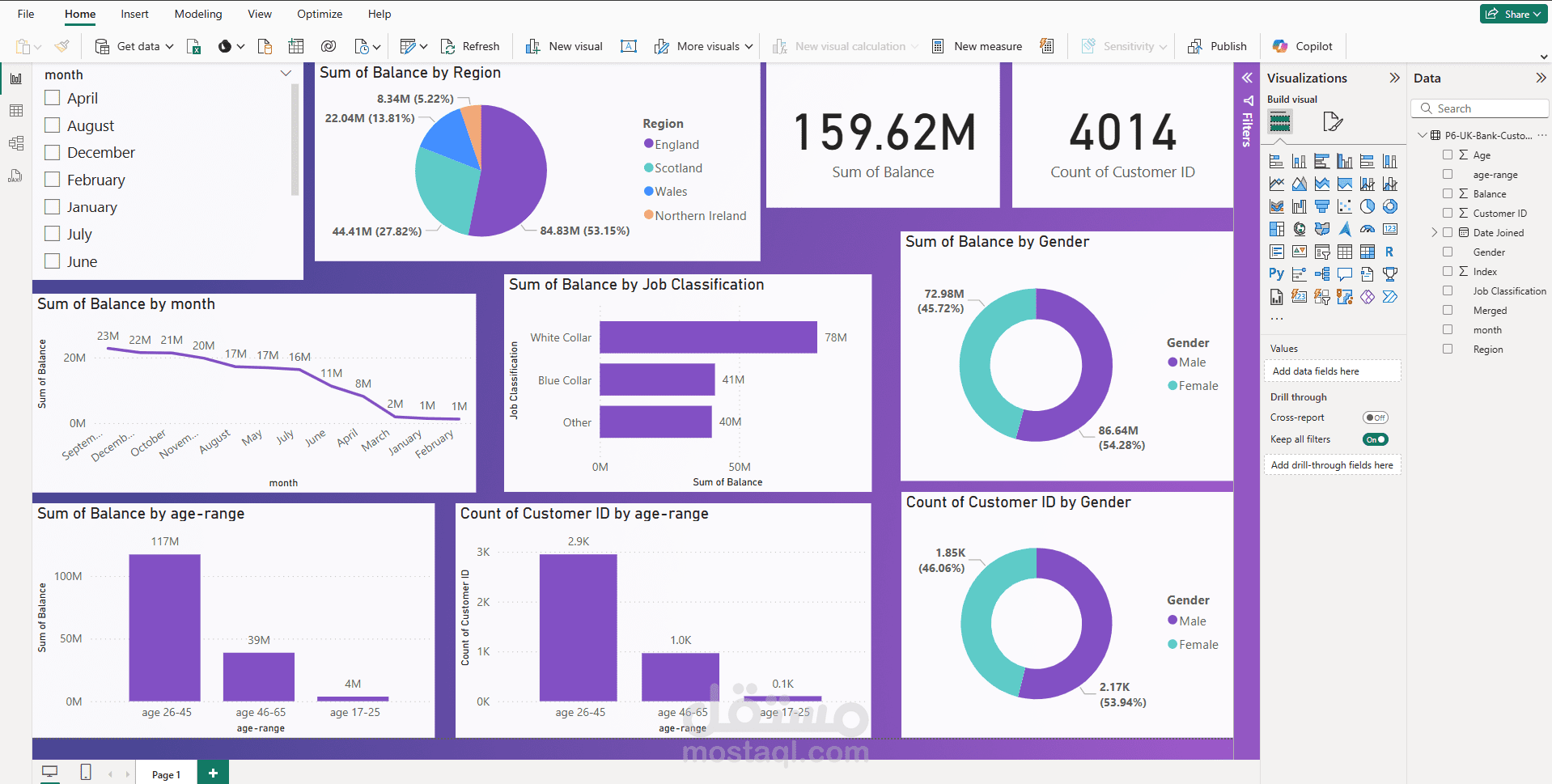This screenshot has height=784, width=1552.
Task: Click the Search field in Data pane
Action: click(1480, 108)
